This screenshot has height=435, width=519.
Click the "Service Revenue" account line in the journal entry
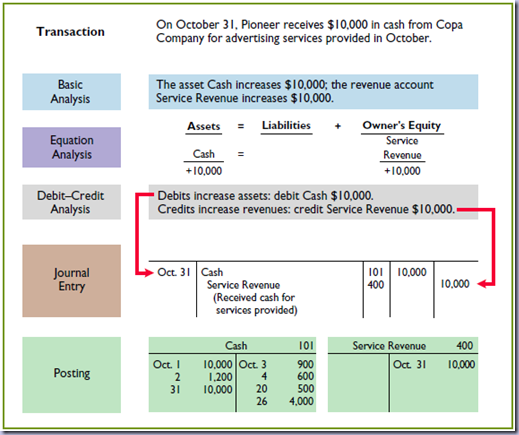pyautogui.click(x=243, y=285)
